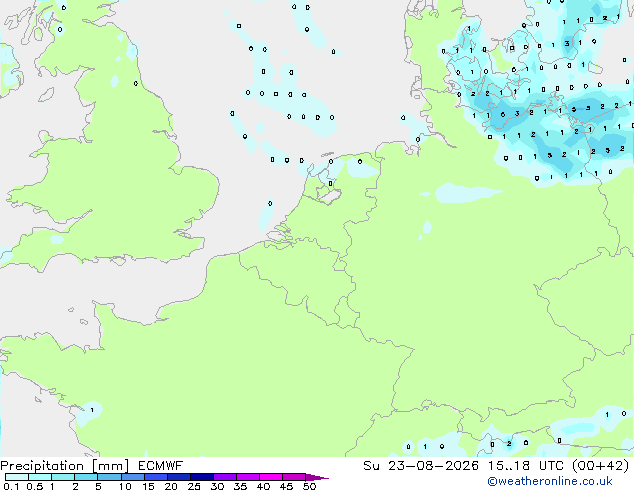Pick the legend swatch between 0.1 and 0.5
This screenshot has width=634, height=490.
[17, 477]
